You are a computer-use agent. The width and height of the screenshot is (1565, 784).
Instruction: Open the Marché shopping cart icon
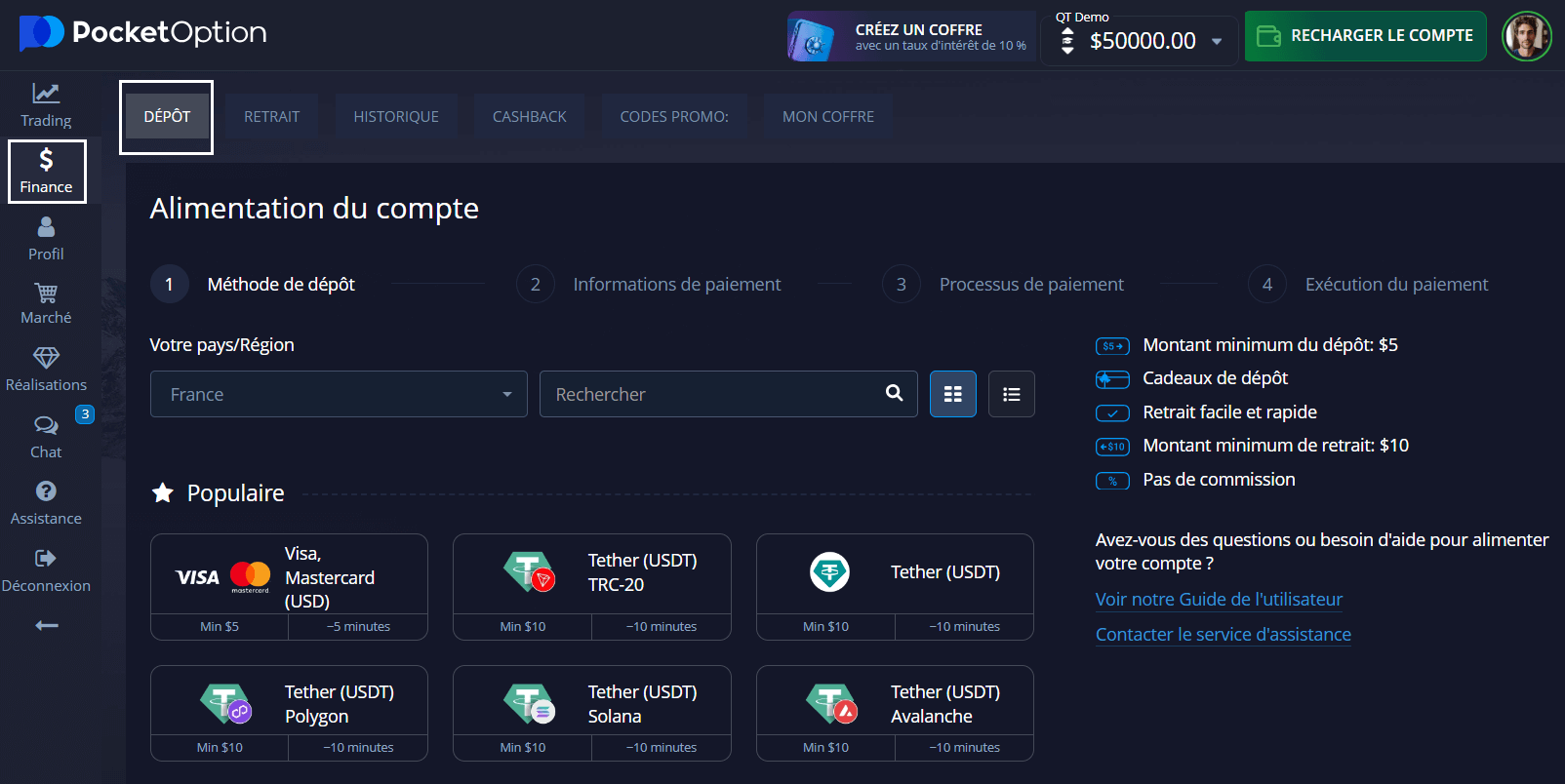pos(46,293)
